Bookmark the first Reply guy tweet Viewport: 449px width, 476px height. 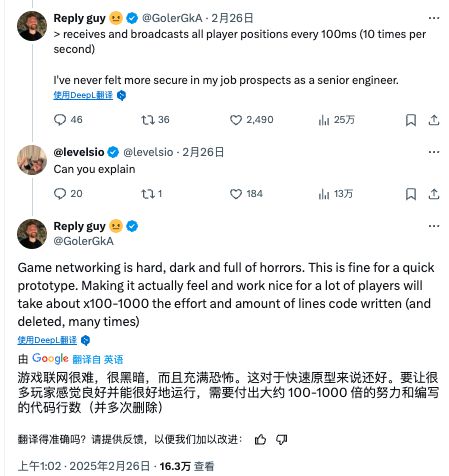(411, 120)
